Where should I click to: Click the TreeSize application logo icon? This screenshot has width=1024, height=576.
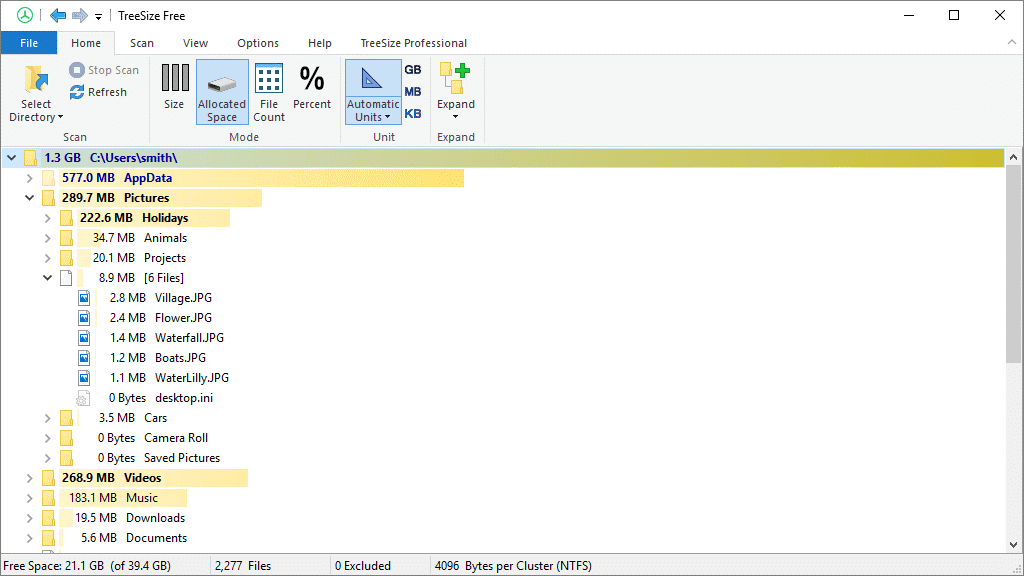pyautogui.click(x=25, y=15)
